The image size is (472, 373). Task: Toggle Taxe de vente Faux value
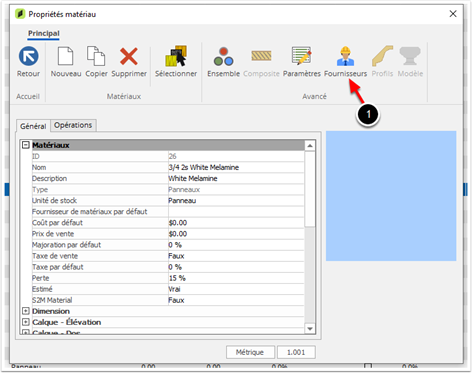(x=236, y=256)
